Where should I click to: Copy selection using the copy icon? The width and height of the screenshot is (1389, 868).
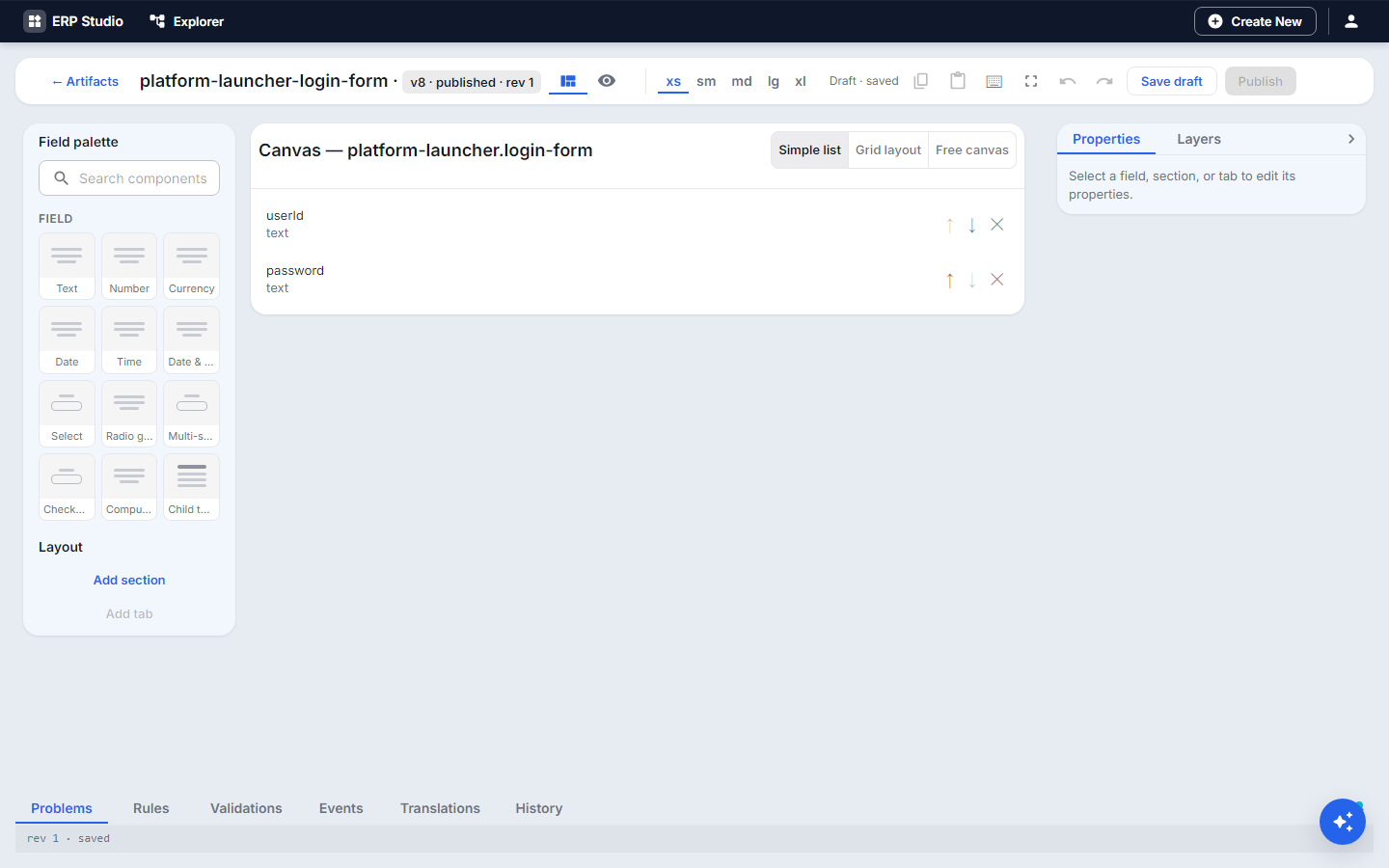point(921,81)
